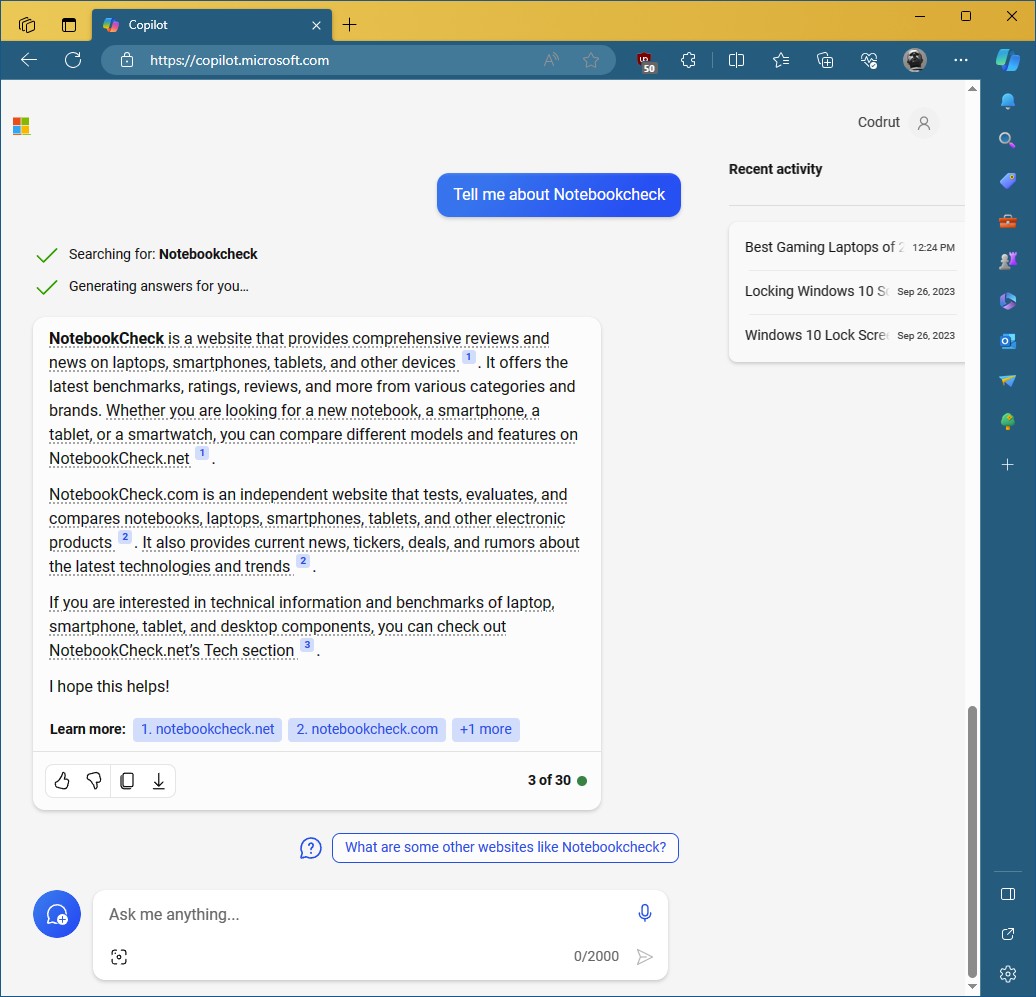View site information lock icon

tap(127, 60)
